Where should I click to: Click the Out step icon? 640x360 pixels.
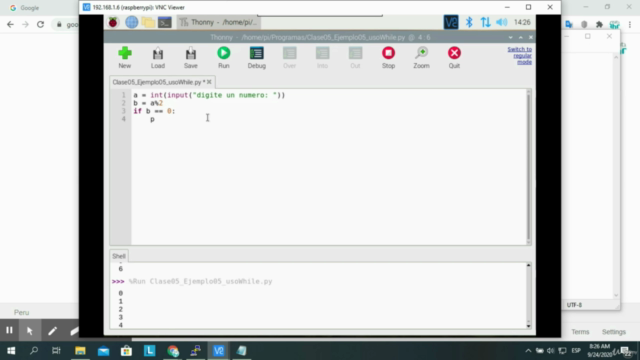[355, 57]
